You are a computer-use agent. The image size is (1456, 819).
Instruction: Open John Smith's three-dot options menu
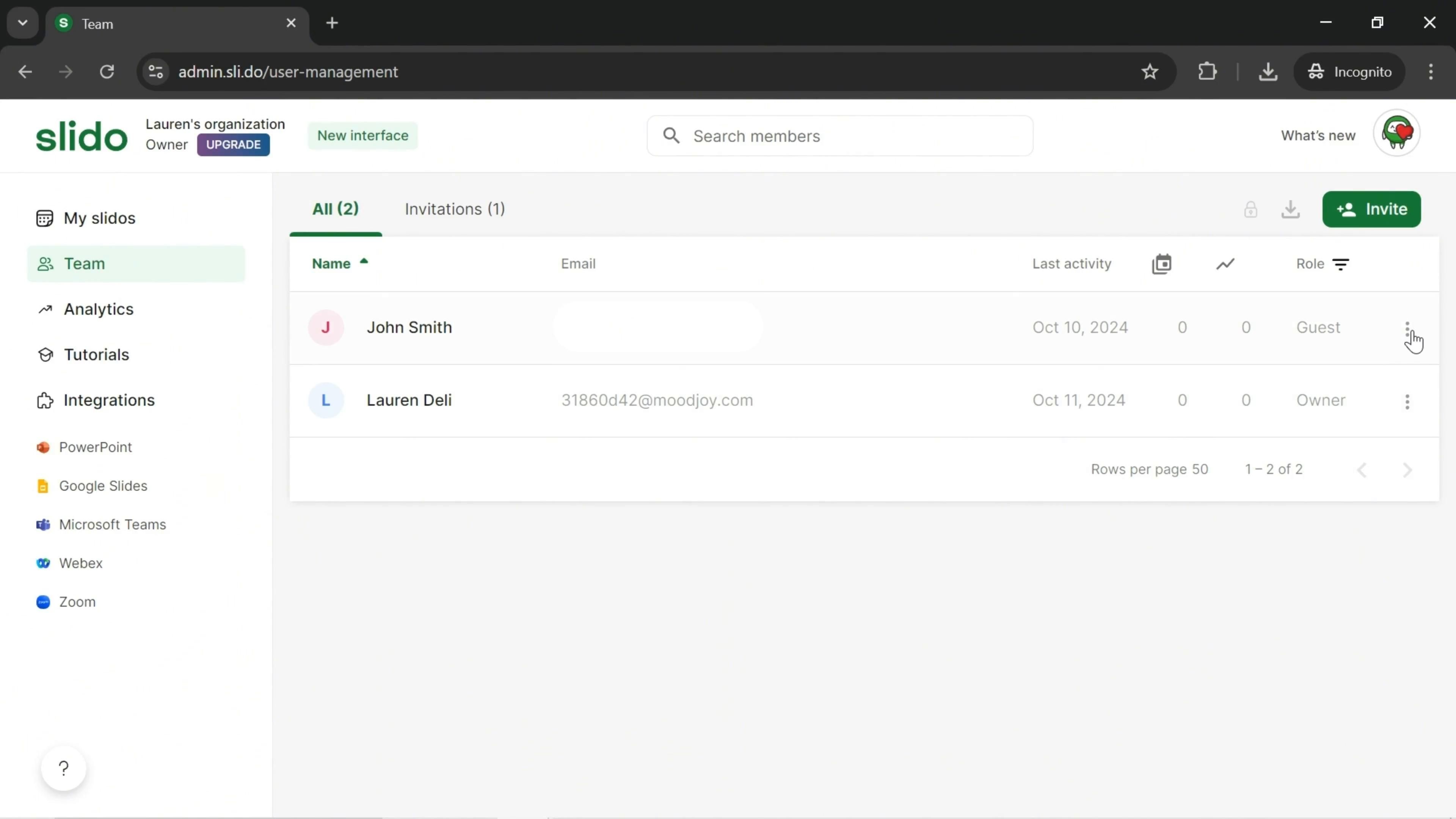coord(1407,328)
